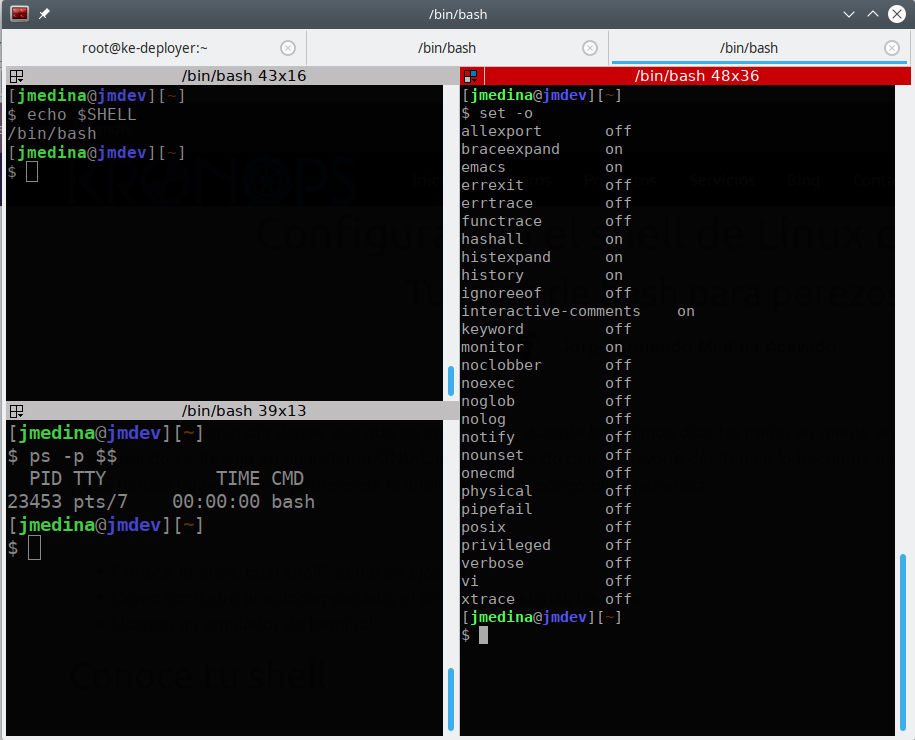Focus the /bin/bash 39x13 terminal prompt cursor
915x740 pixels.
pos(35,547)
